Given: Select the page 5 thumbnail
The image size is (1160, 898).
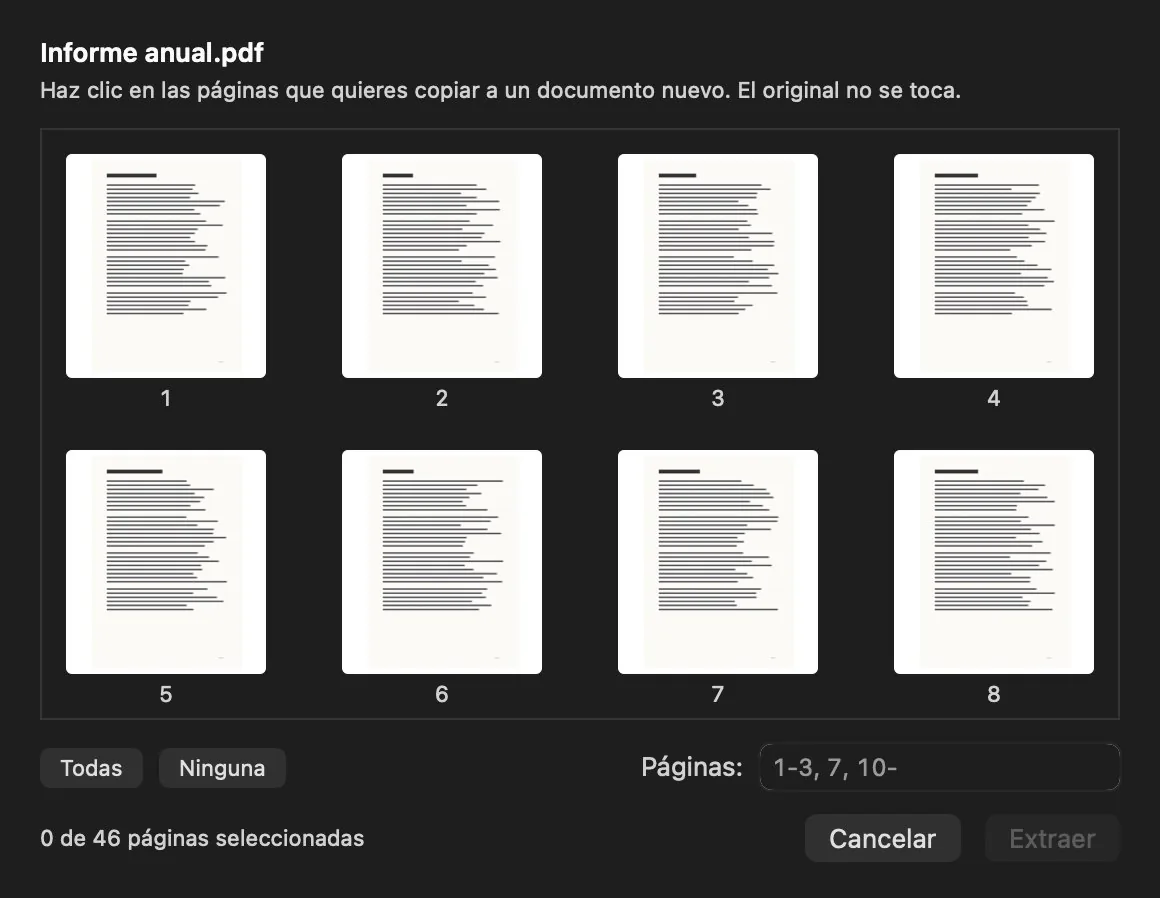Looking at the screenshot, I should pyautogui.click(x=166, y=561).
